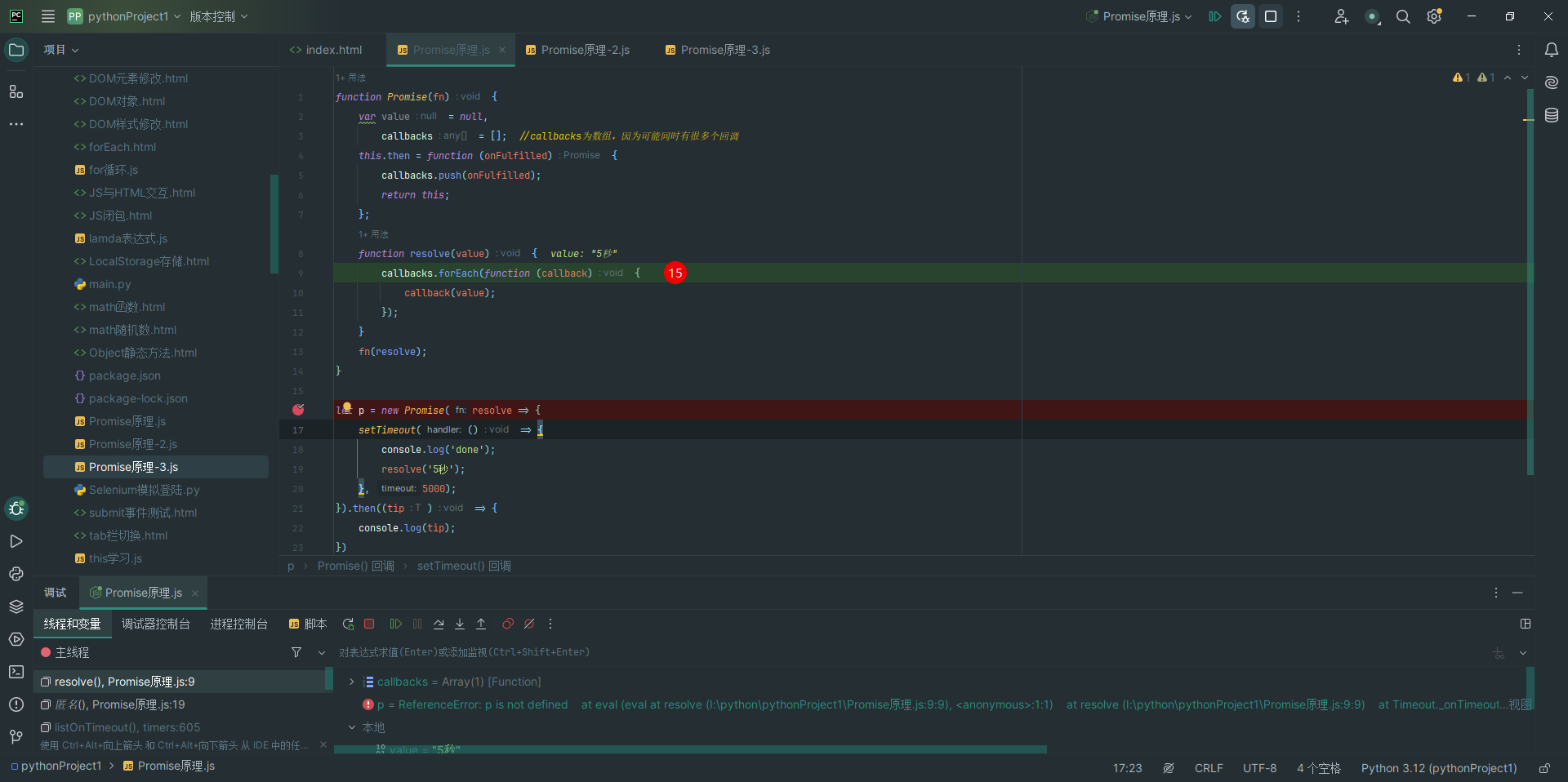
Task: Stop the running Promise原理.js configuration in top toolbar
Action: (x=1271, y=16)
